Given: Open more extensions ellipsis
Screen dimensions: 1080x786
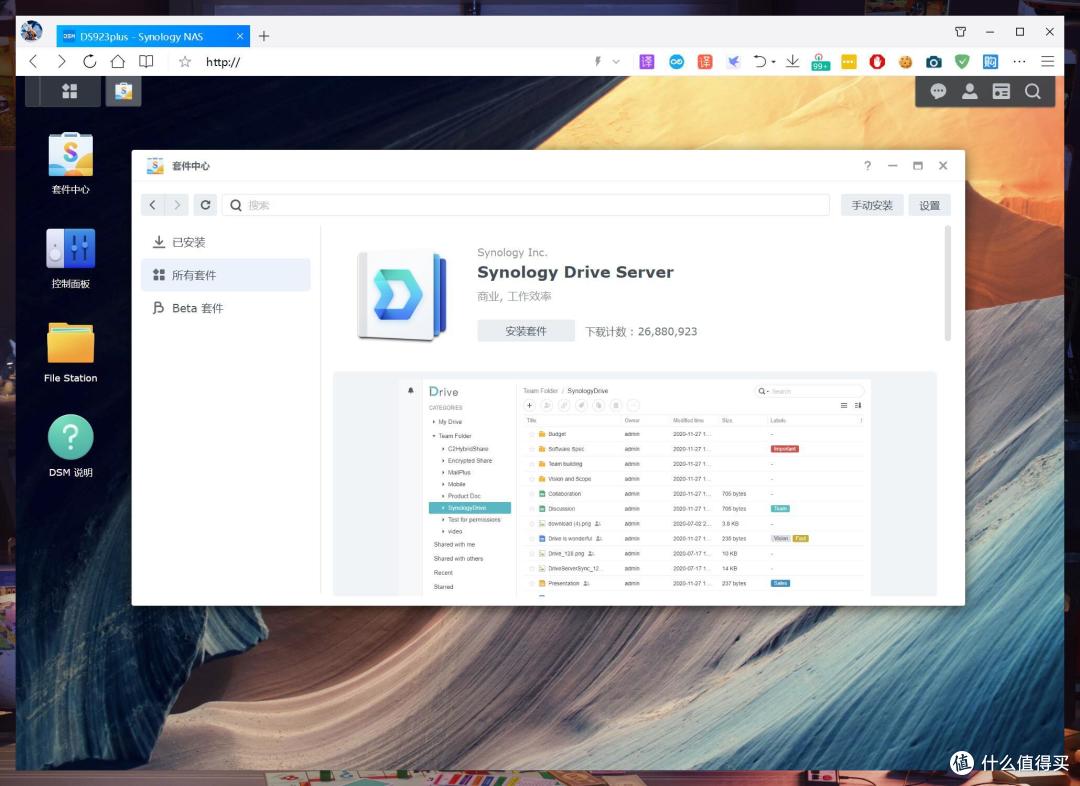Looking at the screenshot, I should [1019, 61].
